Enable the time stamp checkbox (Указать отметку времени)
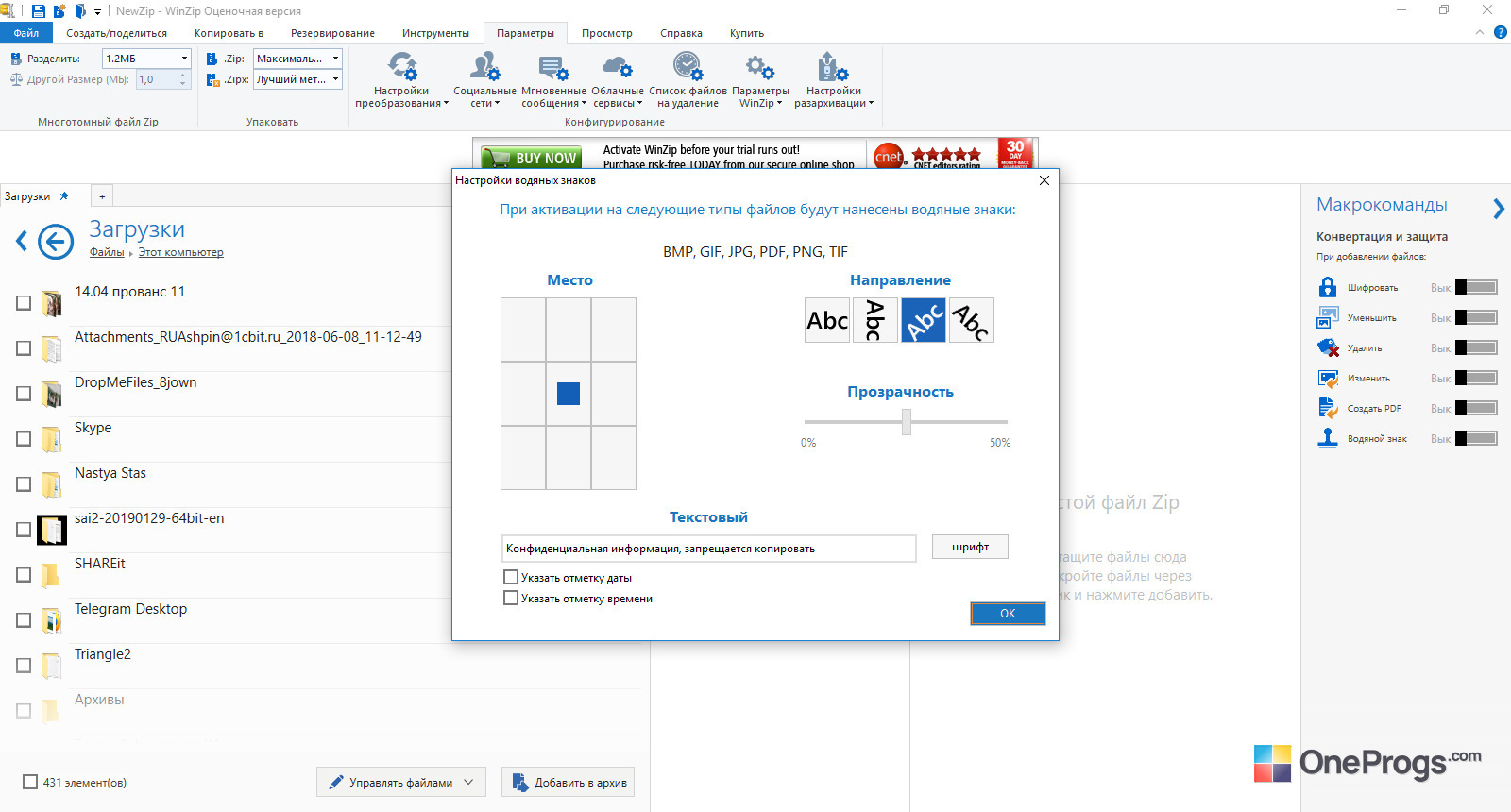 [511, 598]
